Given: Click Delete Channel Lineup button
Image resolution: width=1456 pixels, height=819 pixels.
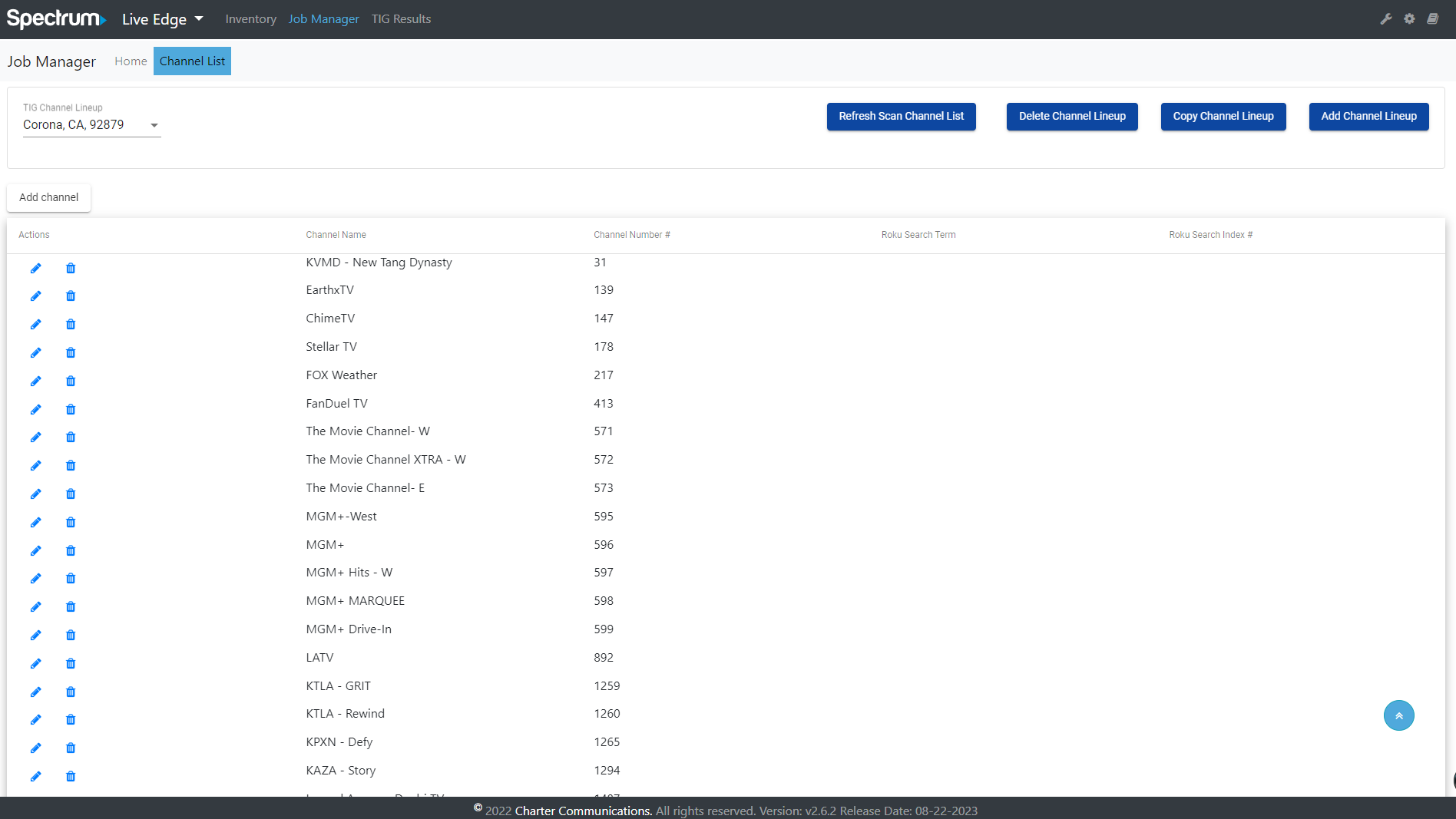Looking at the screenshot, I should (x=1072, y=117).
